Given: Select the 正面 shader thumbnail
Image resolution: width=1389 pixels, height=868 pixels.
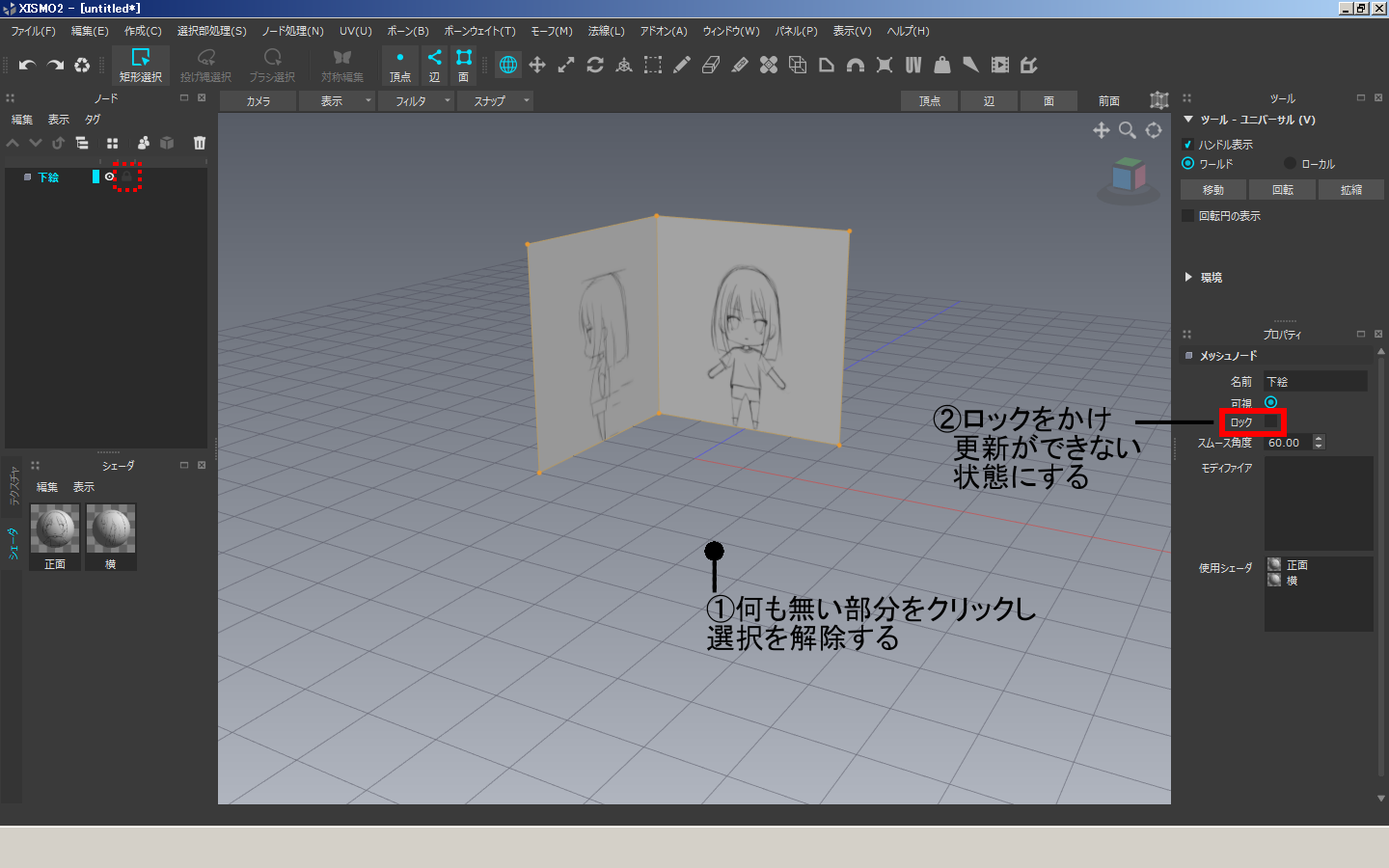Looking at the screenshot, I should click(55, 536).
